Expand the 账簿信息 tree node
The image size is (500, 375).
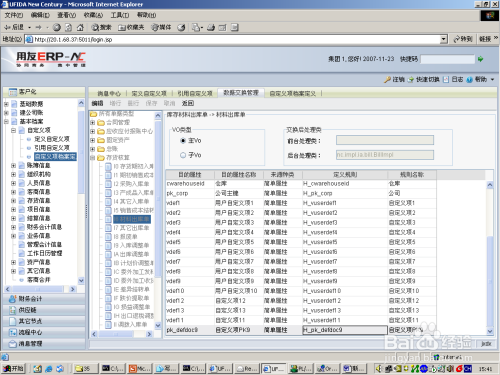[13, 165]
